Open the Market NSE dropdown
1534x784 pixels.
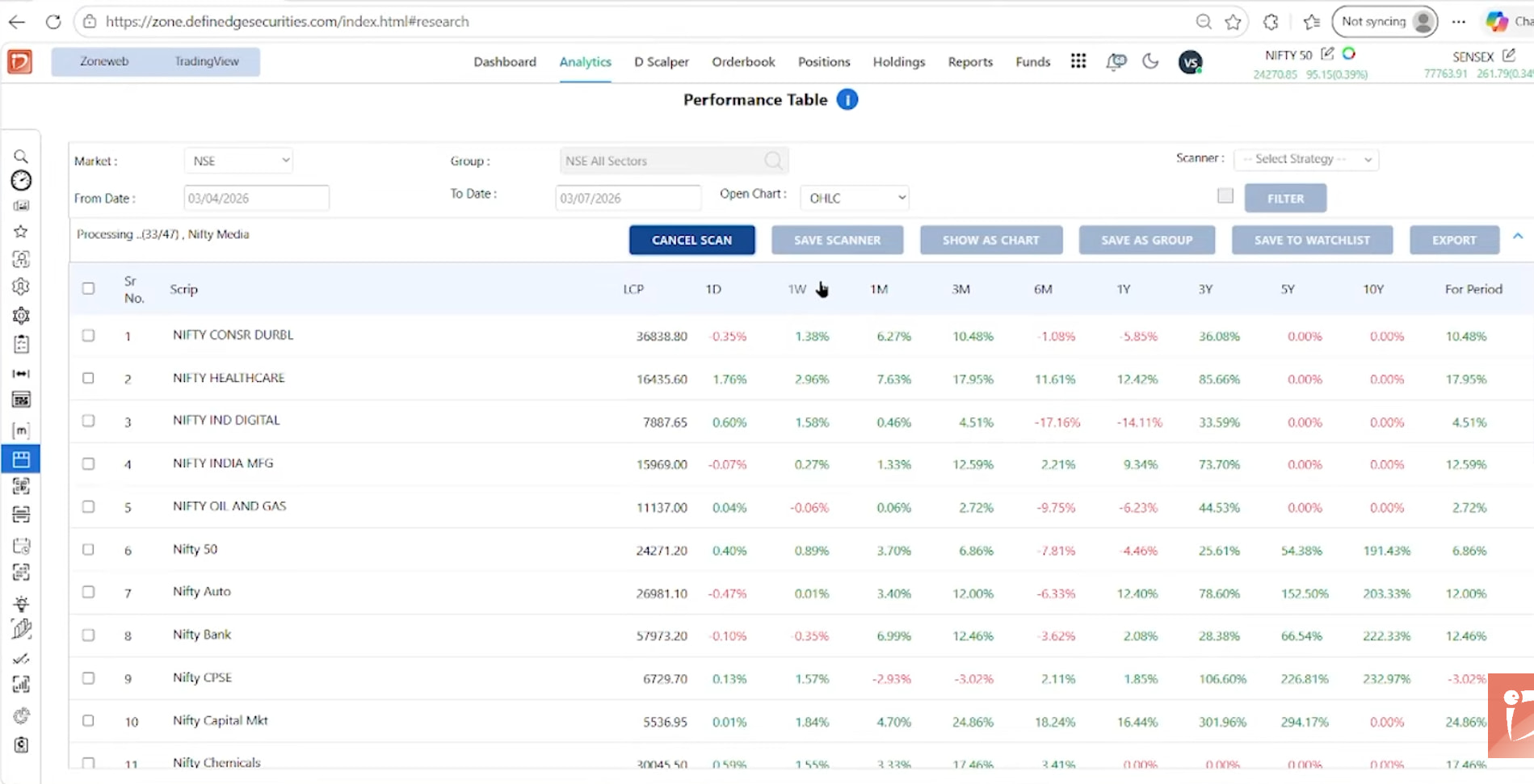(x=238, y=161)
